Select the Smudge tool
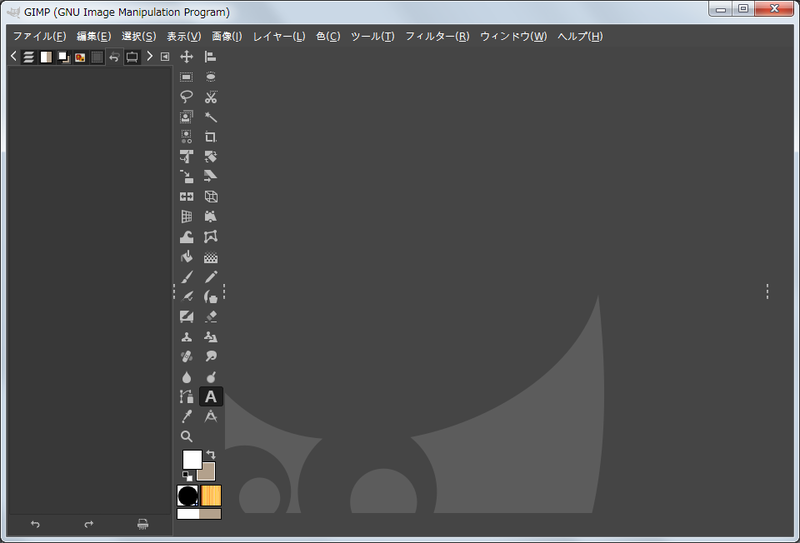800x543 pixels. pyautogui.click(x=210, y=356)
